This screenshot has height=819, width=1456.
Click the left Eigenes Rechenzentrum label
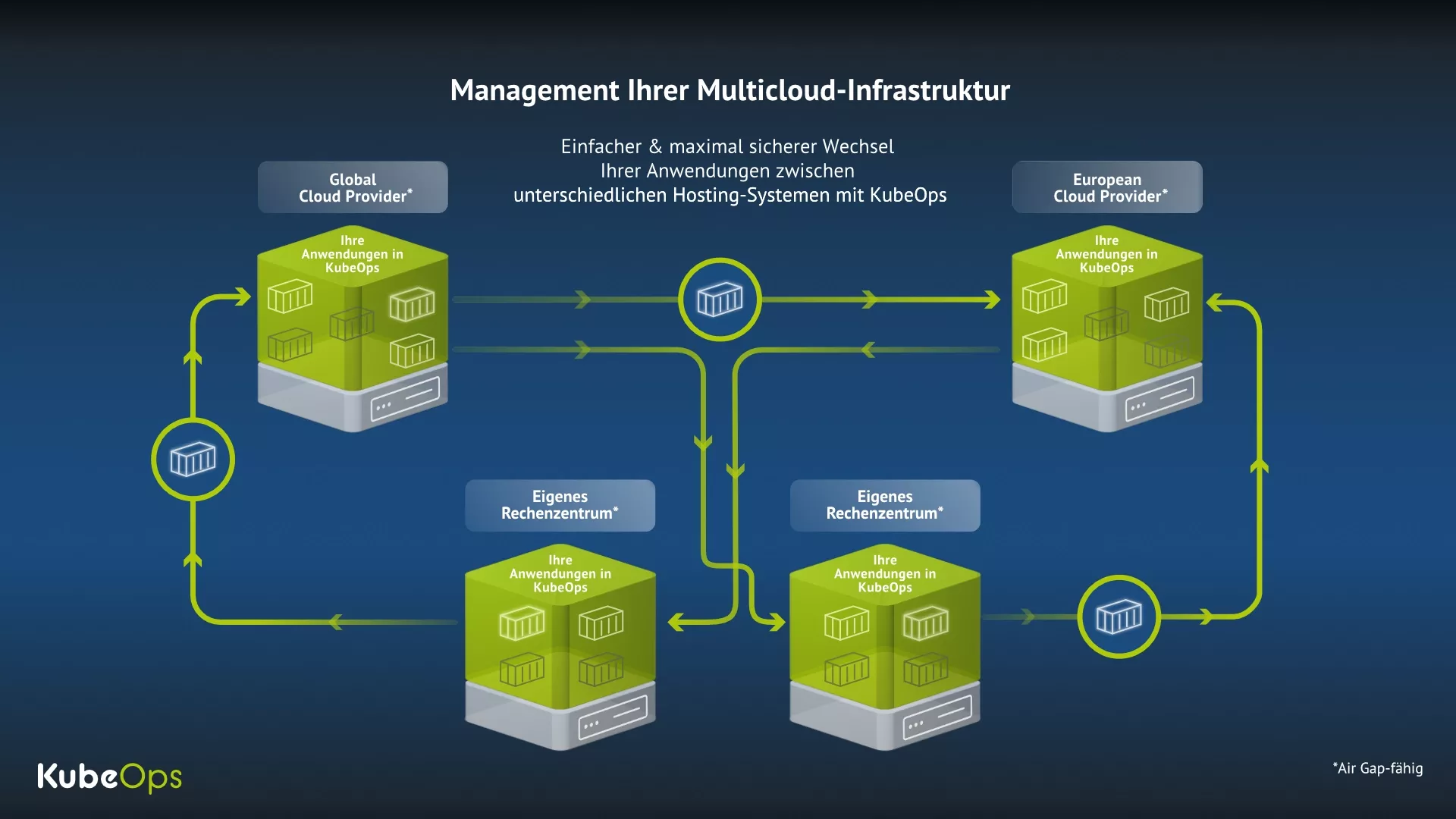pyautogui.click(x=560, y=505)
